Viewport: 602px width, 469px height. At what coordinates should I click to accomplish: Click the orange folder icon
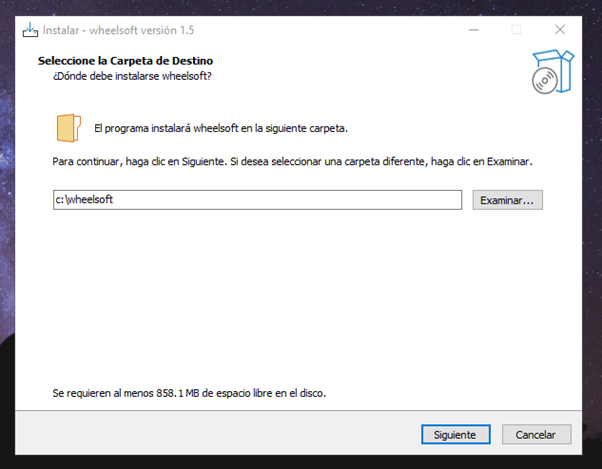click(68, 128)
